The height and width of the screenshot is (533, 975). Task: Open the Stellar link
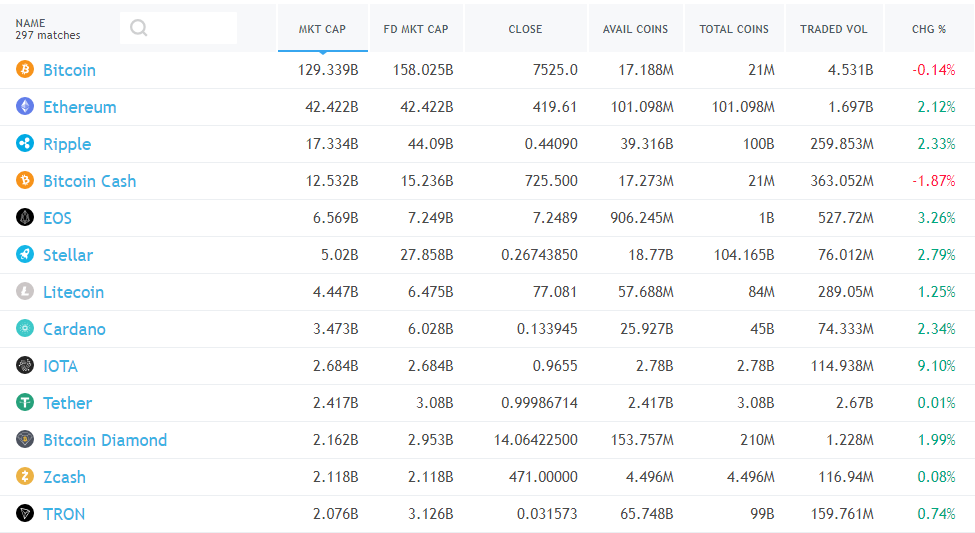pyautogui.click(x=68, y=255)
